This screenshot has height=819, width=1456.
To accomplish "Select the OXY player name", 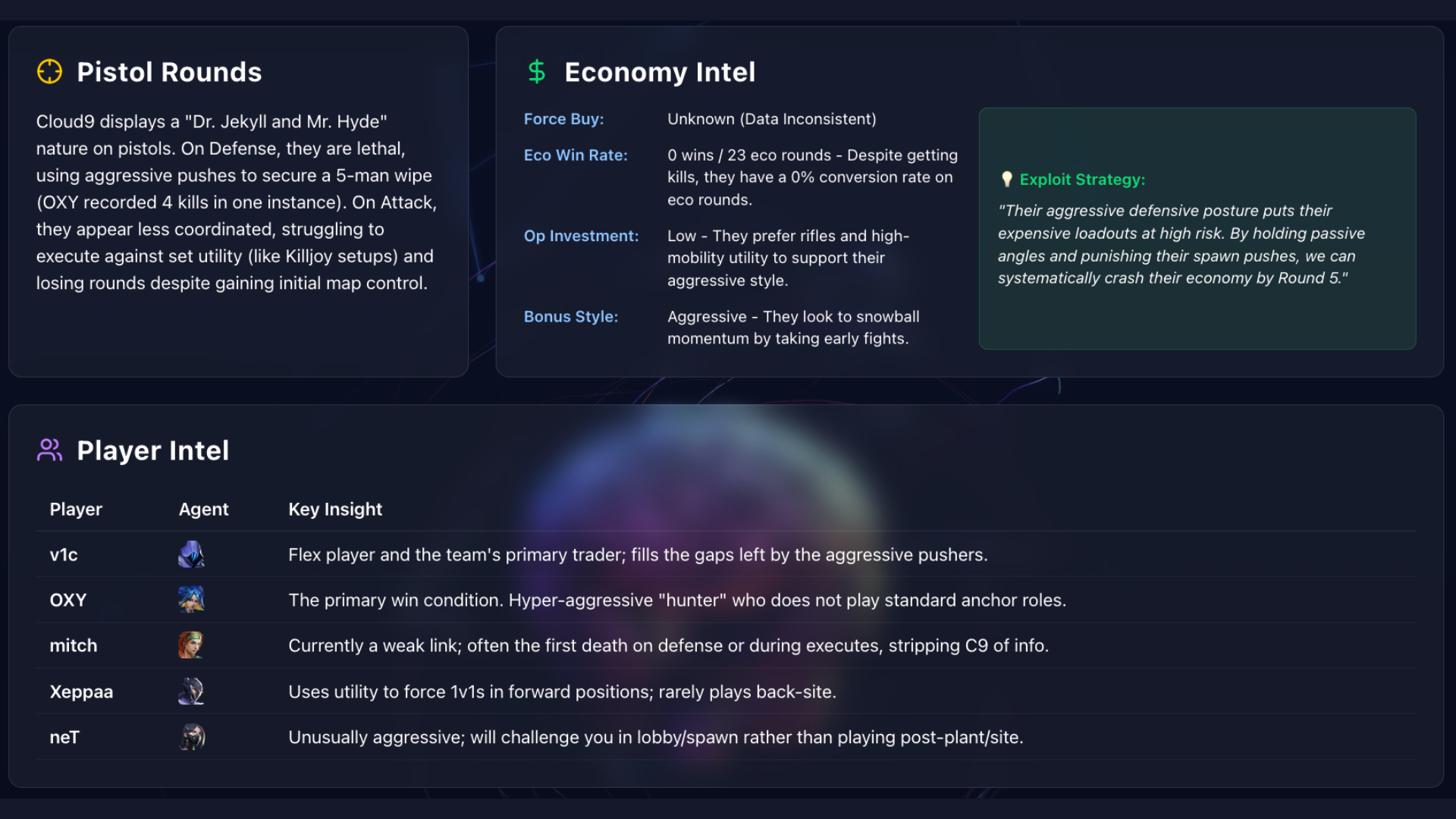I will click(x=68, y=601).
